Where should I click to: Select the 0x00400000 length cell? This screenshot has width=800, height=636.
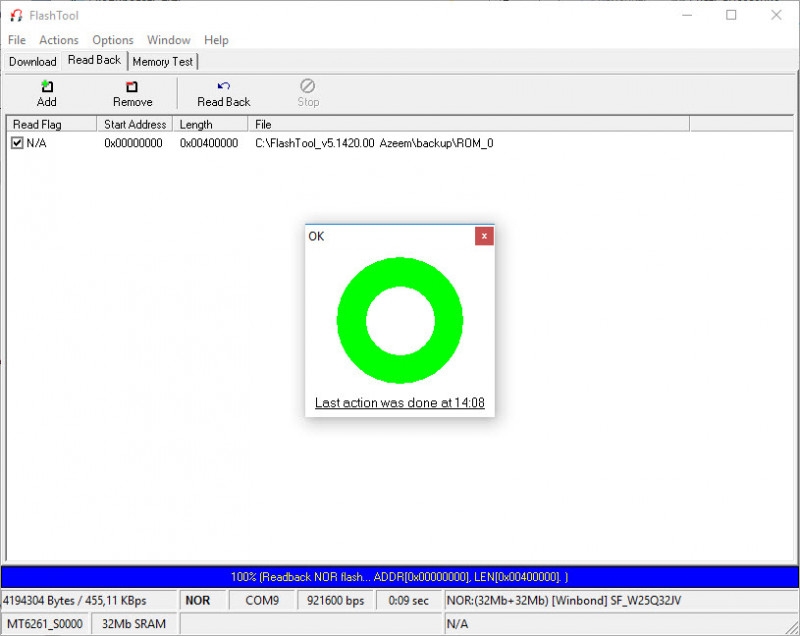coord(209,143)
